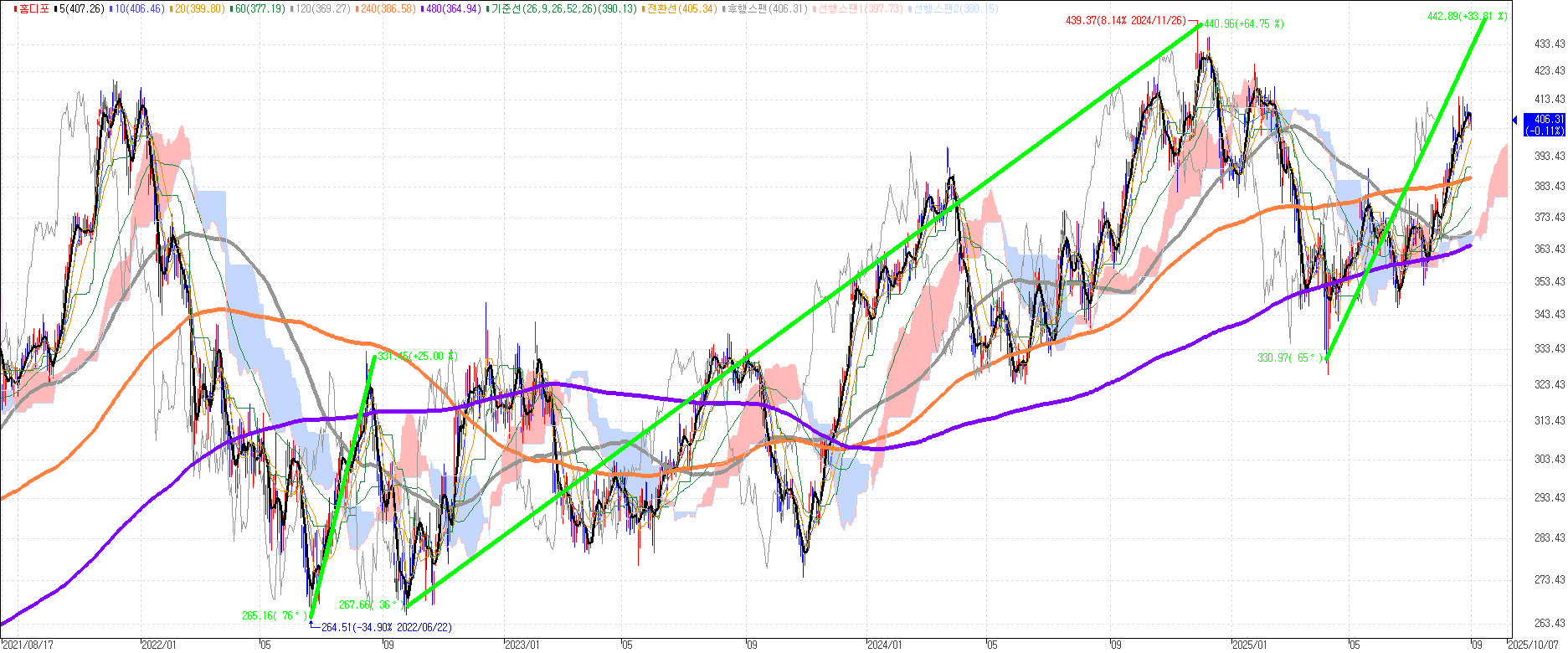This screenshot has width=1568, height=653.
Task: Select the 240-day moving average legend
Action: 388,8
